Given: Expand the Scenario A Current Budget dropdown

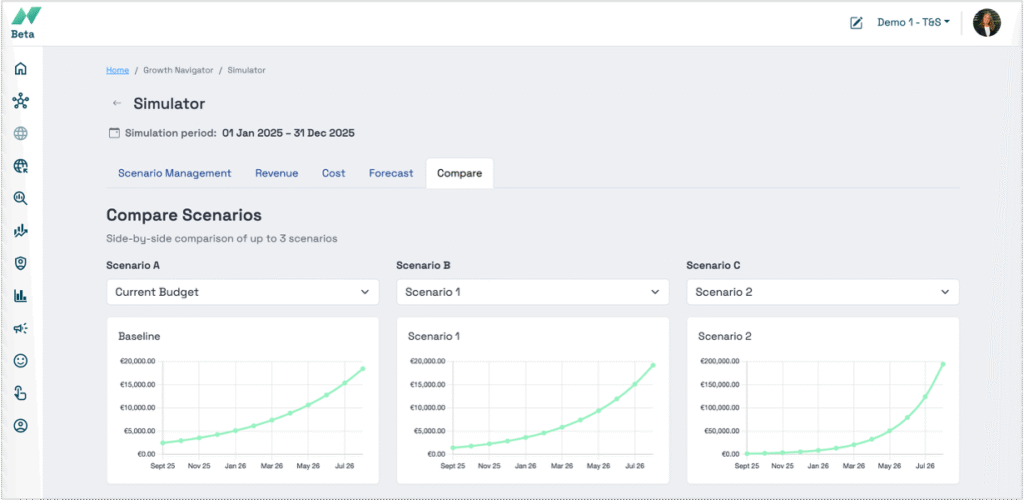Looking at the screenshot, I should (242, 292).
